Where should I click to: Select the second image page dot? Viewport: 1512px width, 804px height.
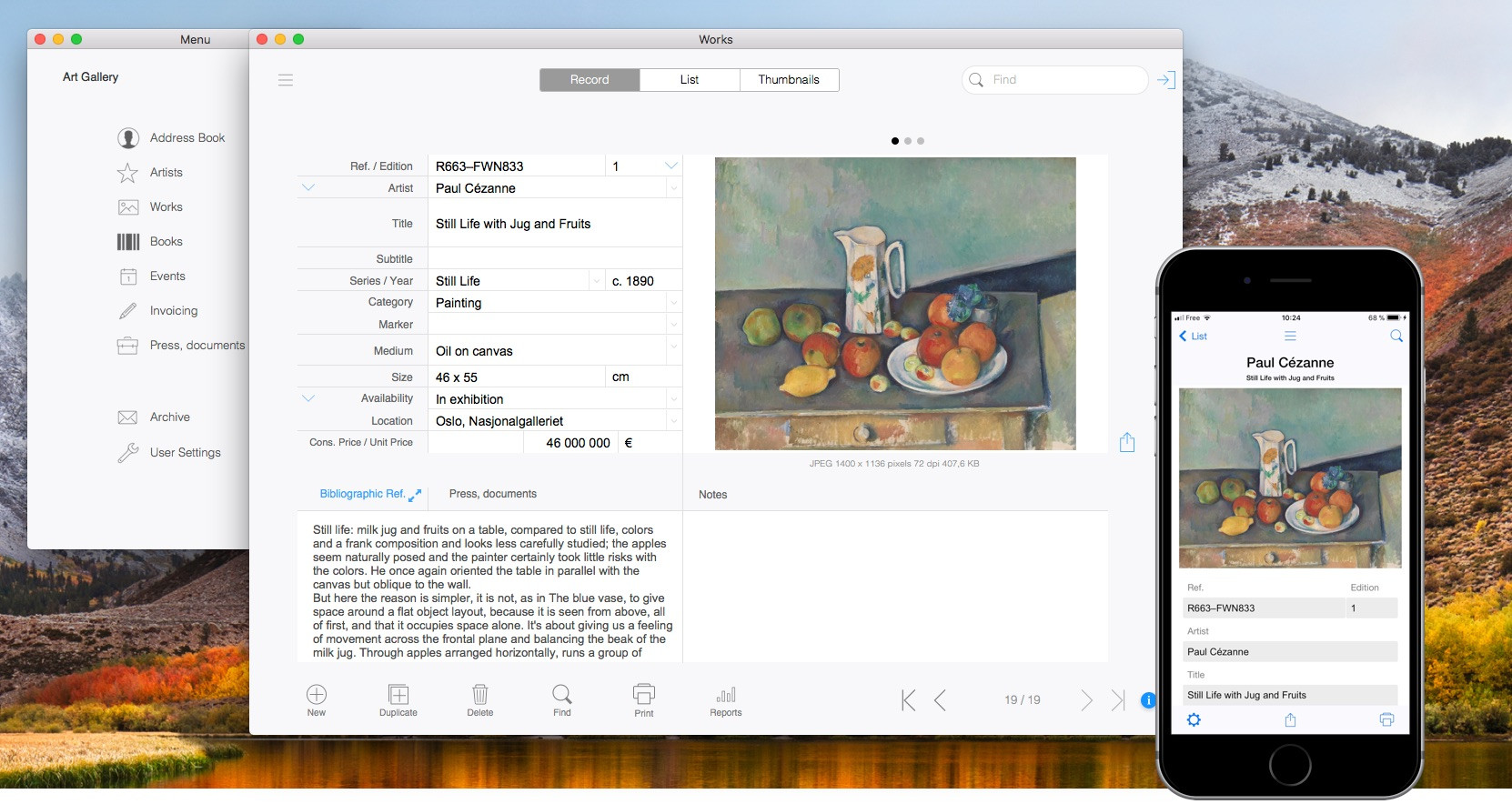(908, 141)
